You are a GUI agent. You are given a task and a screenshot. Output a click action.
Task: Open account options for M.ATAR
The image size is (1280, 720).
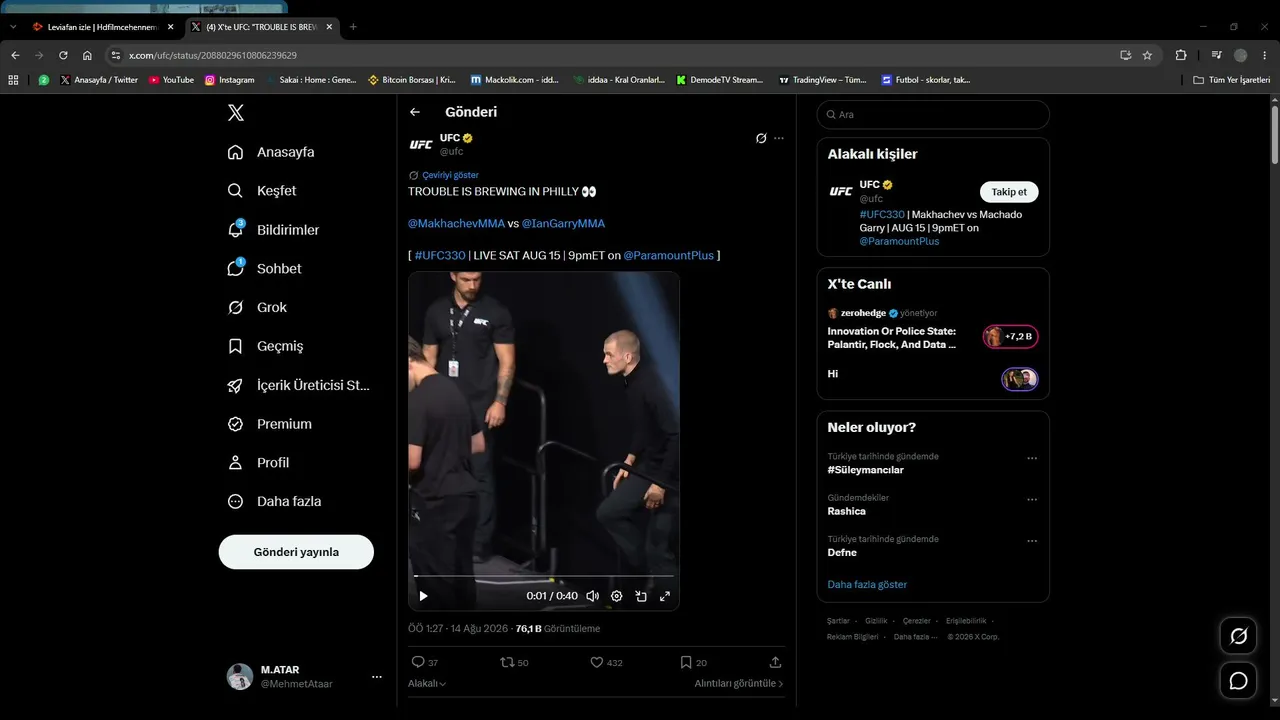click(377, 677)
